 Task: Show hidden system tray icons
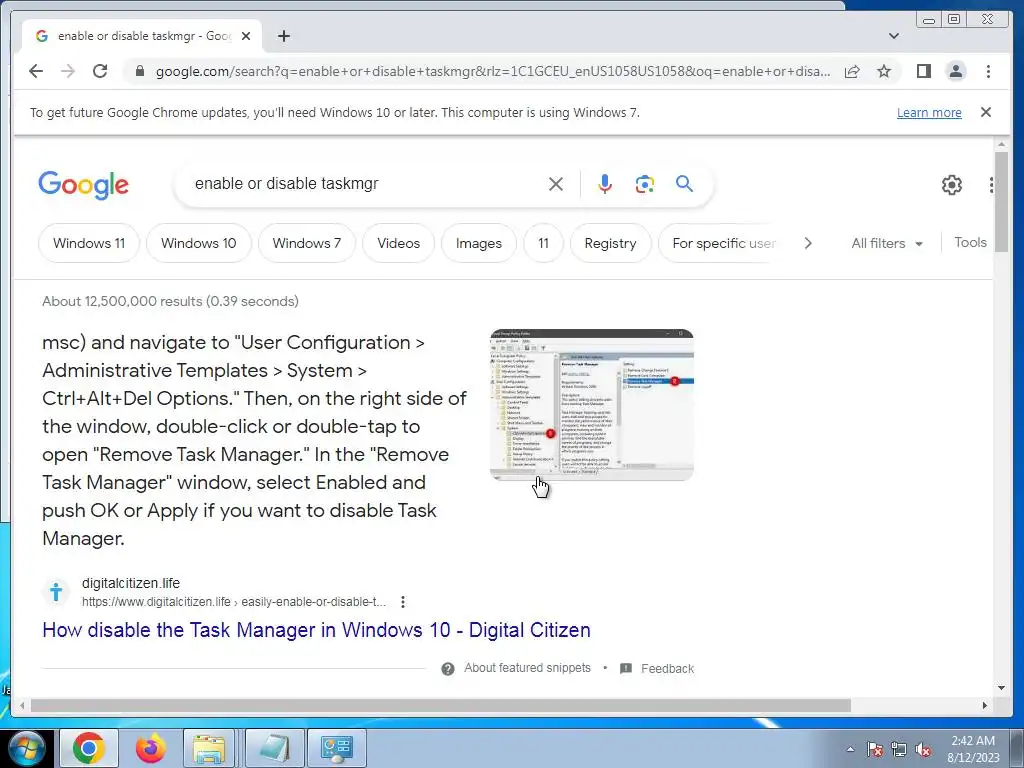coord(850,749)
